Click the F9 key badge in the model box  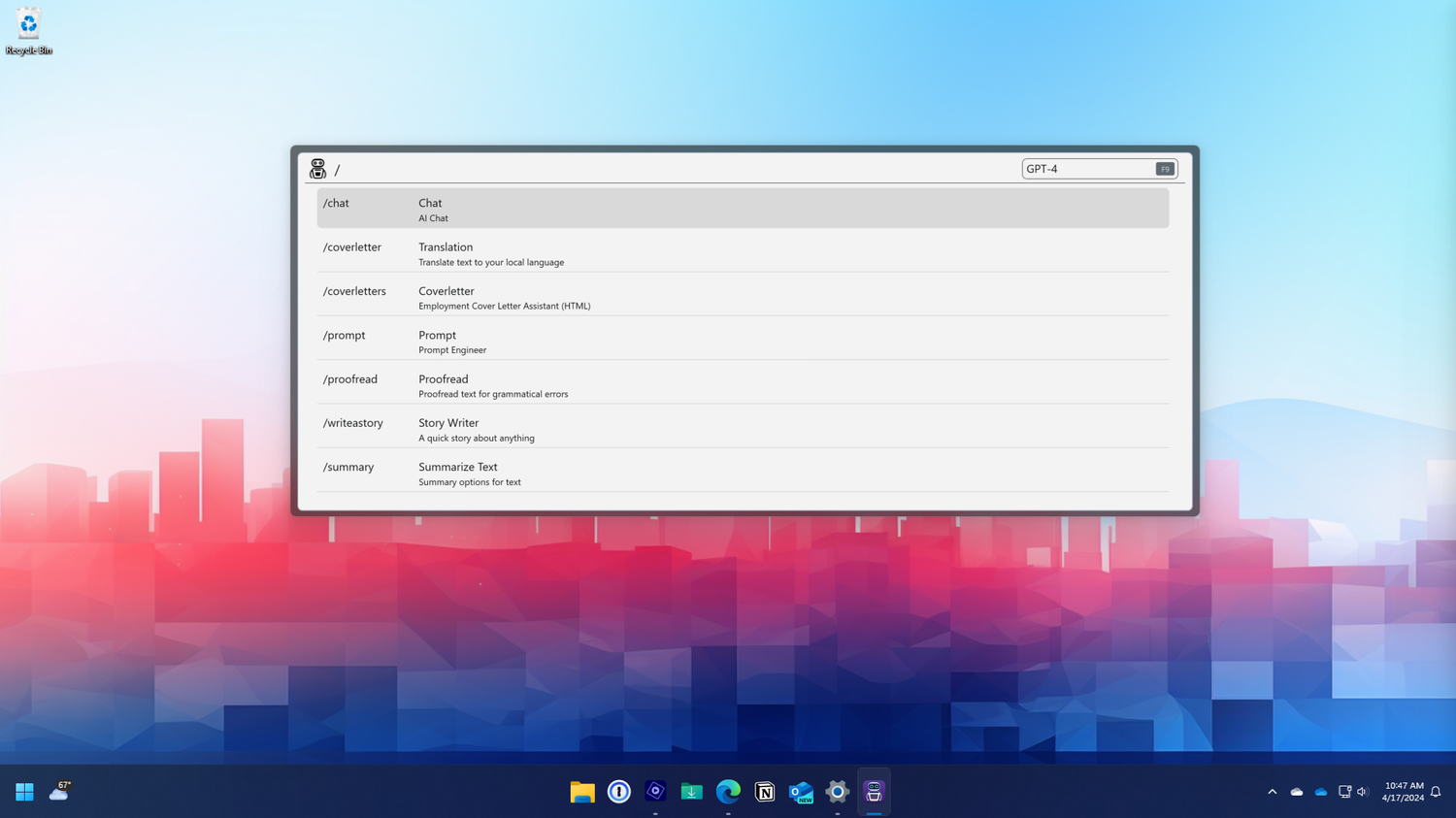[x=1165, y=169]
